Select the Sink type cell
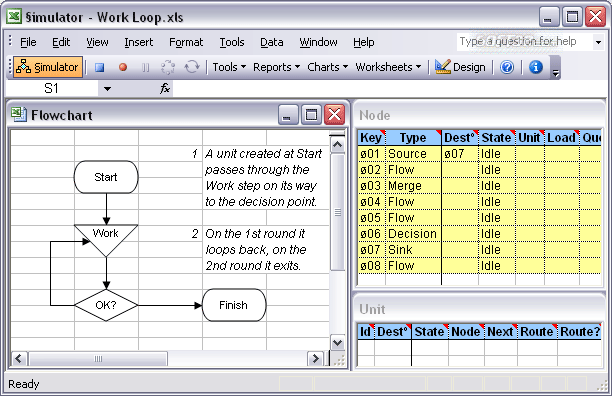 point(413,250)
